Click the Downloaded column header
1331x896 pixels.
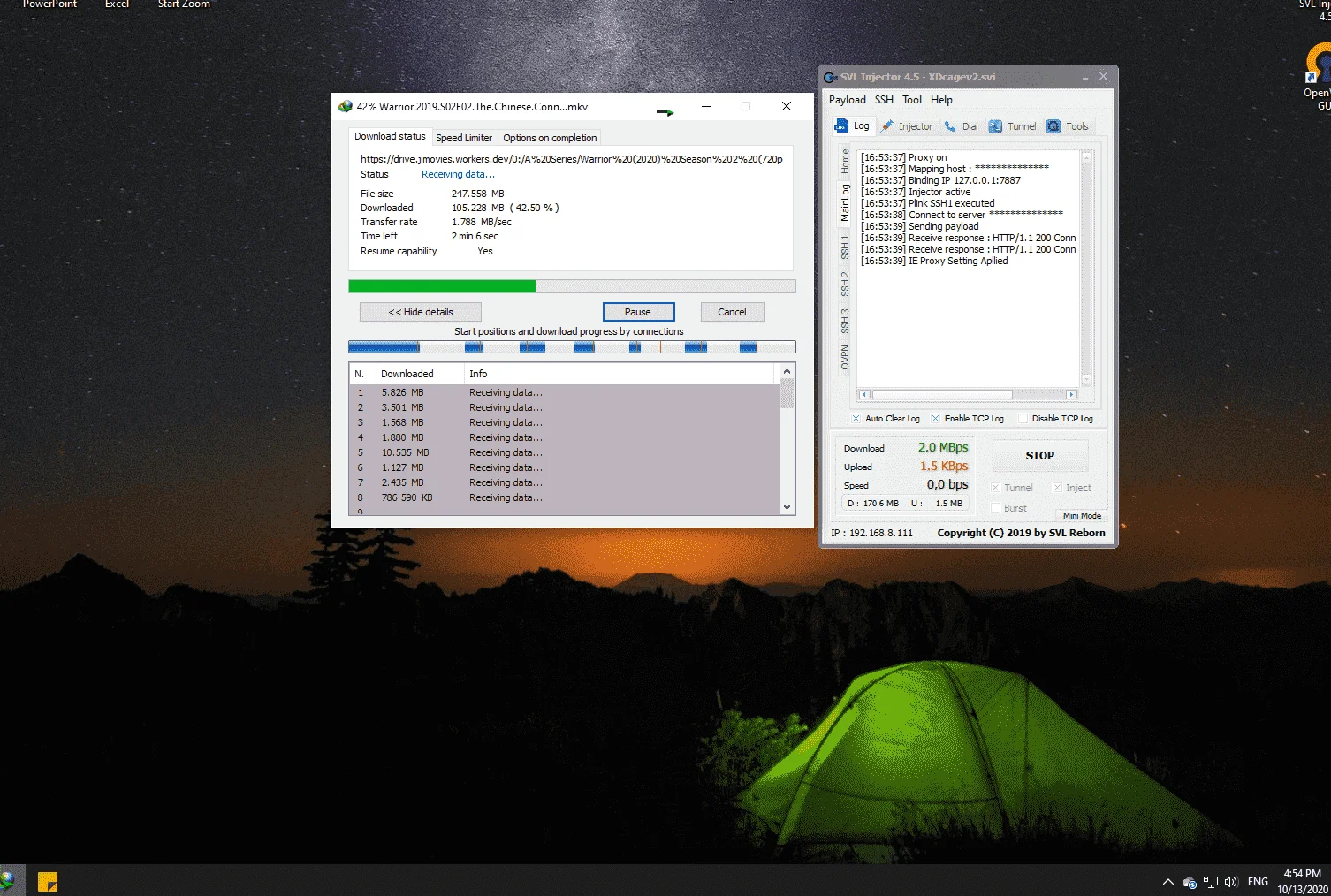click(420, 374)
